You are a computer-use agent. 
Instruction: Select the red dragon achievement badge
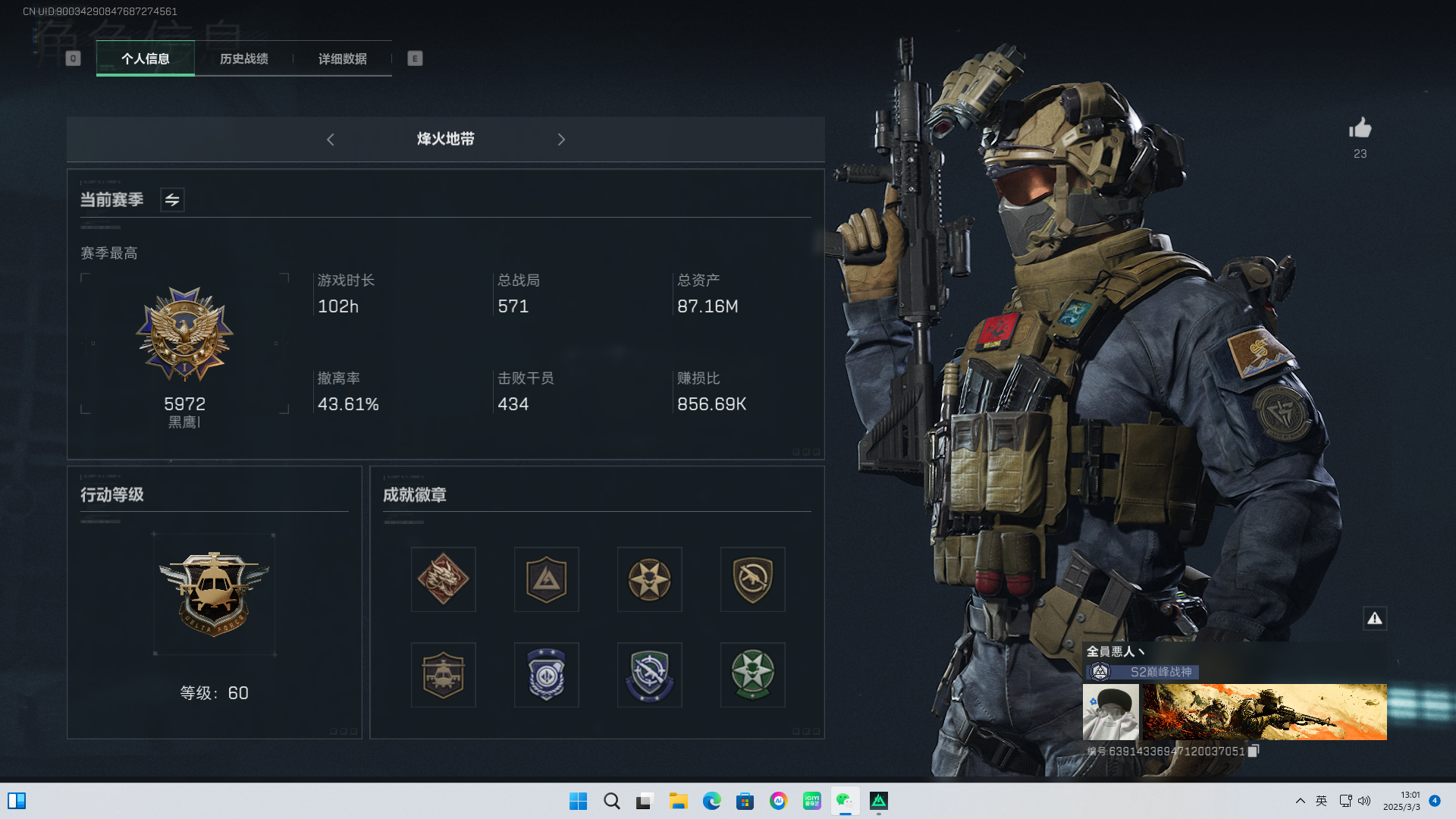(x=444, y=579)
